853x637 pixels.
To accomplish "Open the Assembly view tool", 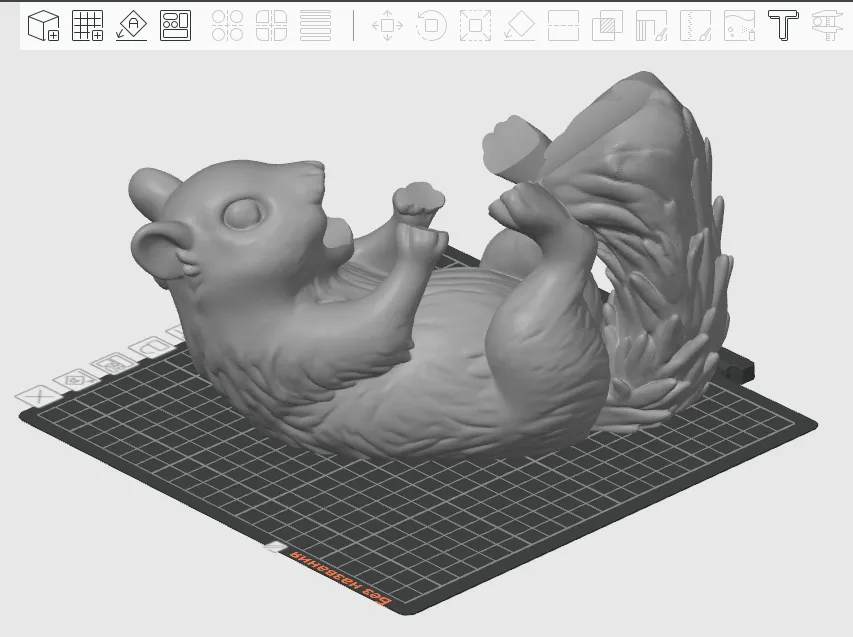I will coord(826,26).
